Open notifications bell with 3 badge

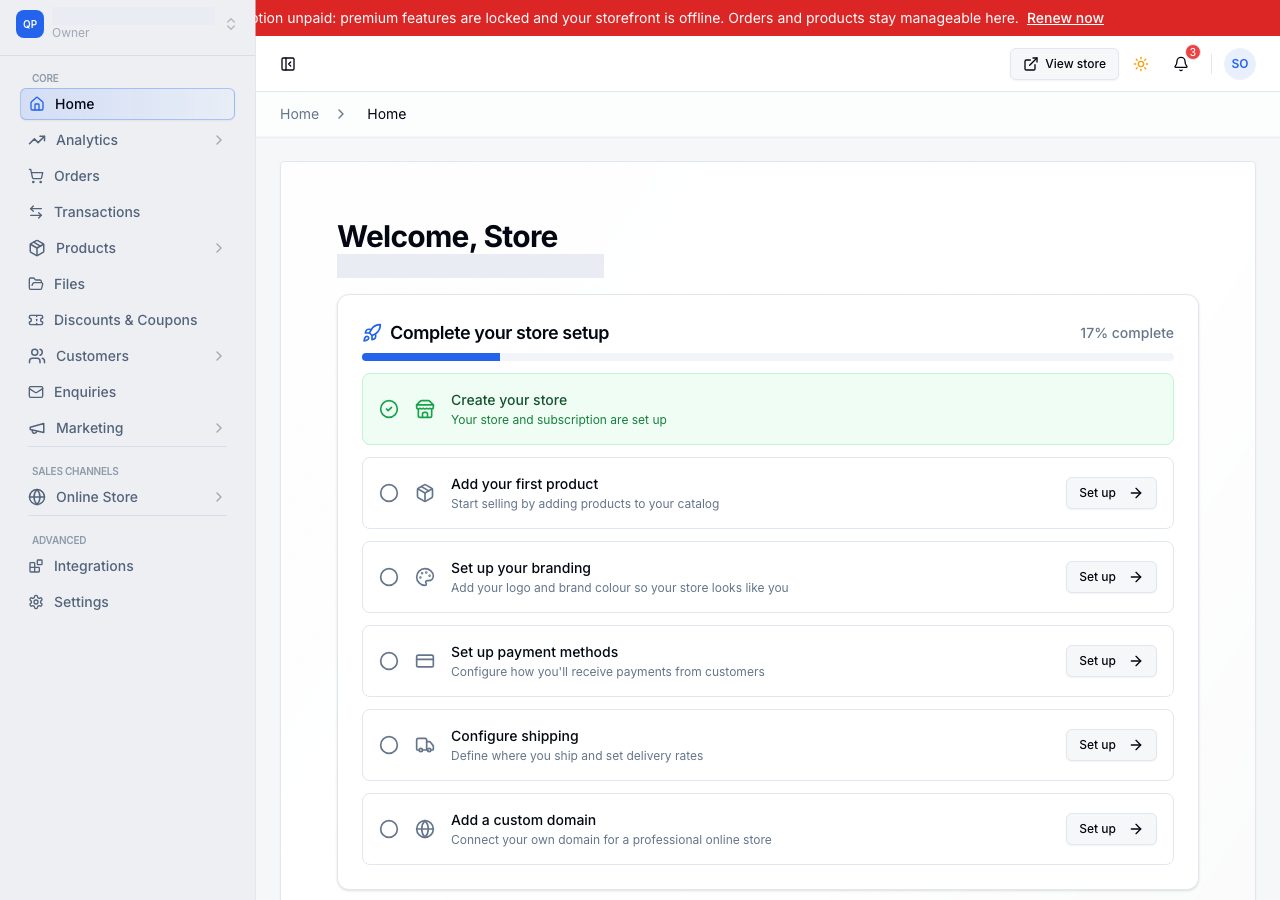(1181, 64)
